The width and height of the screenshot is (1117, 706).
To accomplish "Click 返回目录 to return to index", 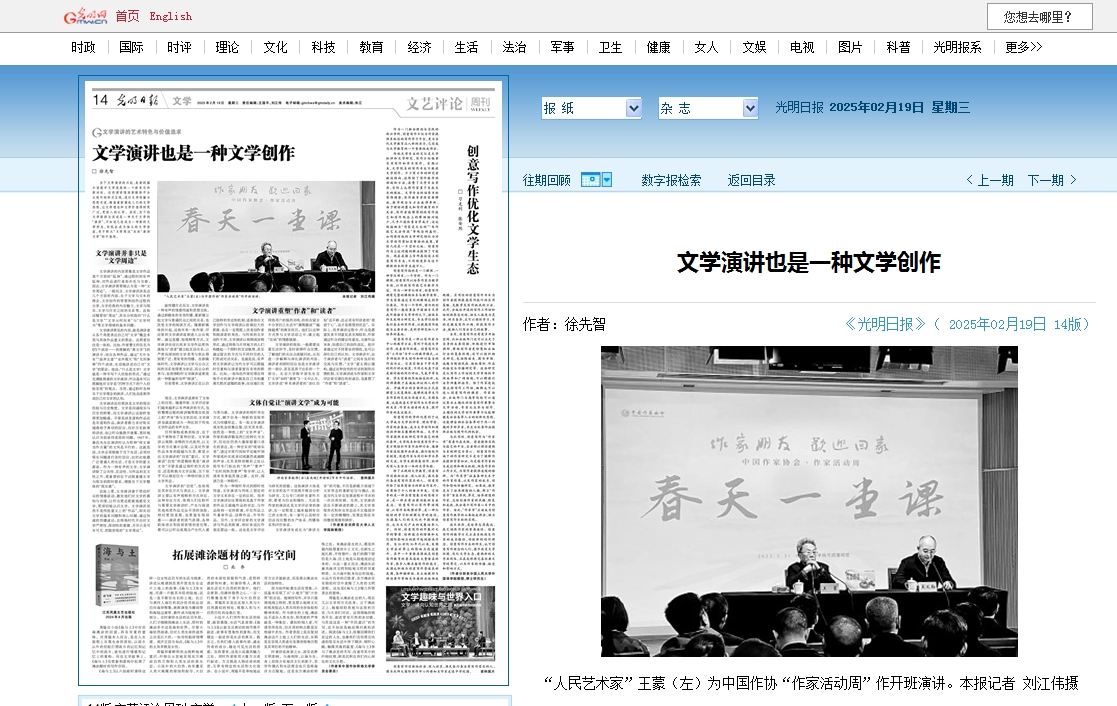I will point(751,180).
